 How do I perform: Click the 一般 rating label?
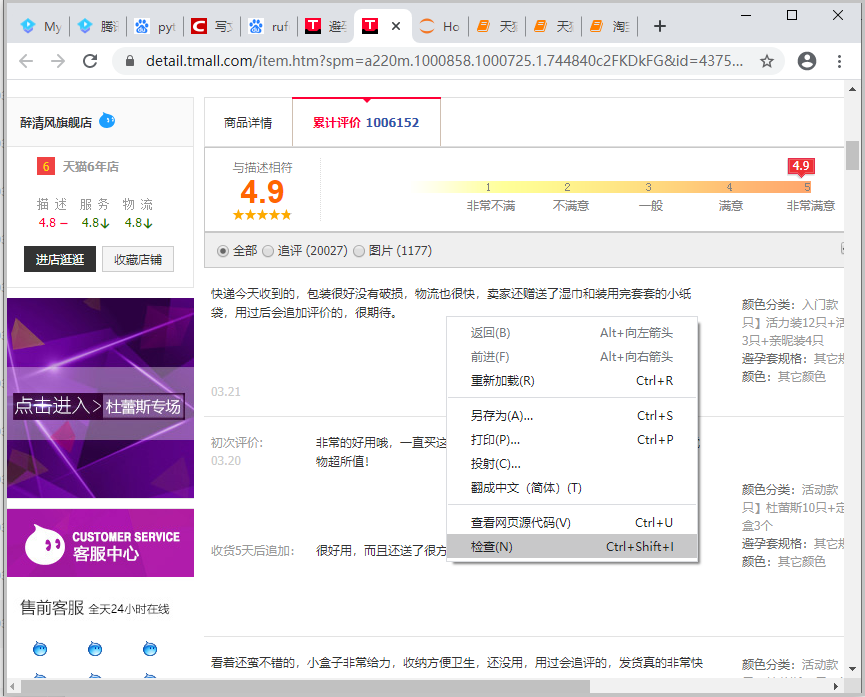650,206
